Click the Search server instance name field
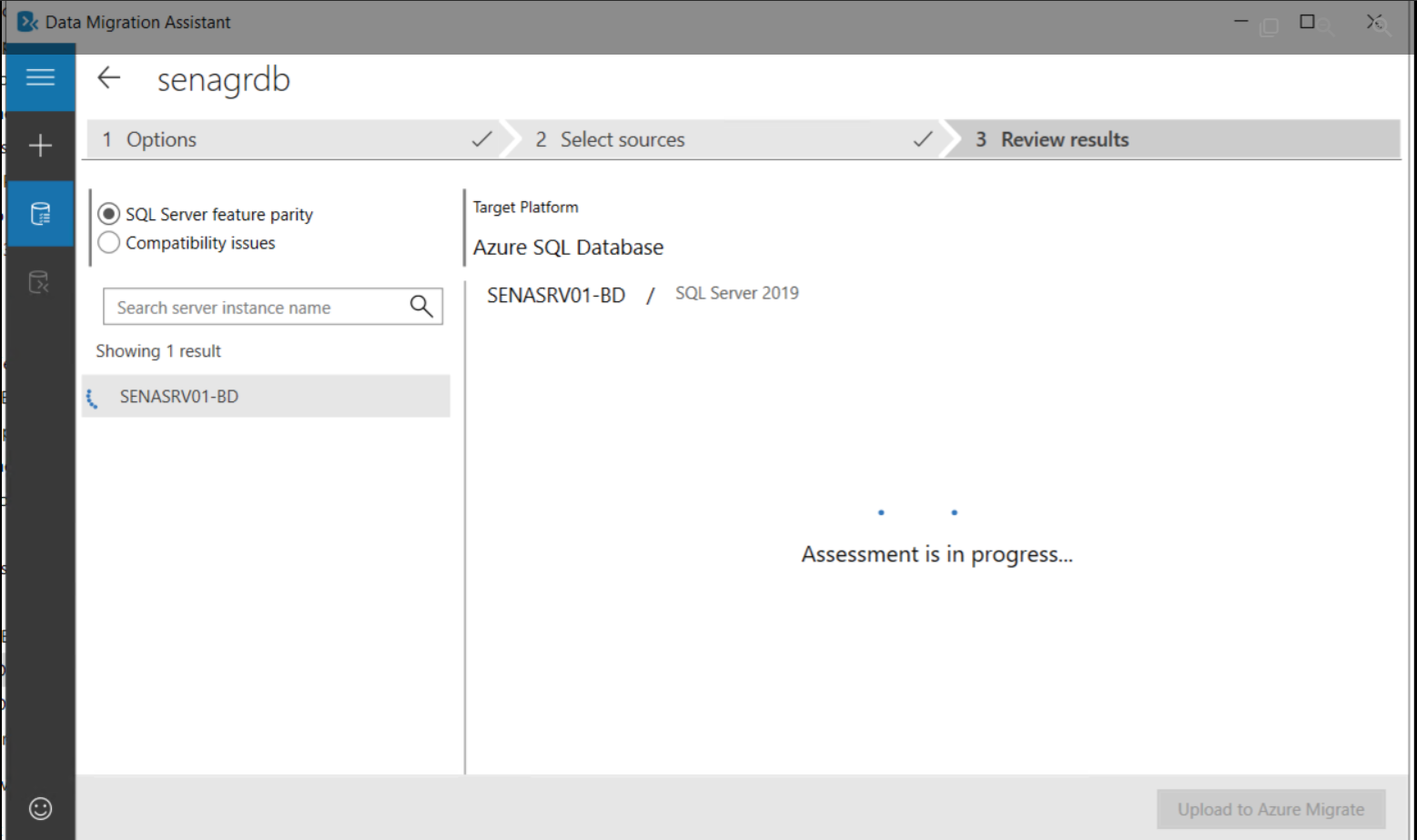This screenshot has height=840, width=1417. coord(255,307)
